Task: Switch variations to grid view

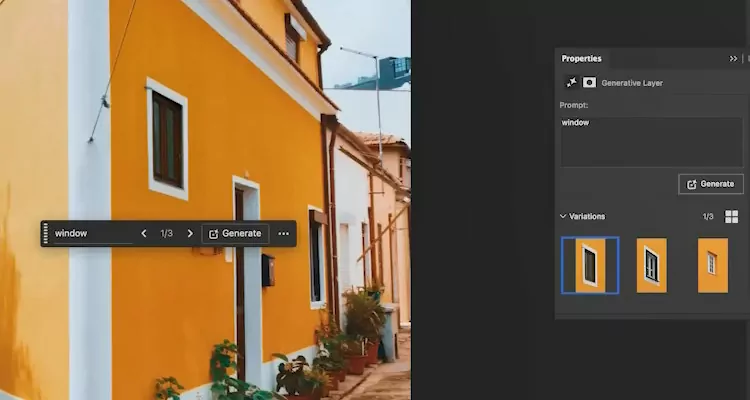Action: 731,216
